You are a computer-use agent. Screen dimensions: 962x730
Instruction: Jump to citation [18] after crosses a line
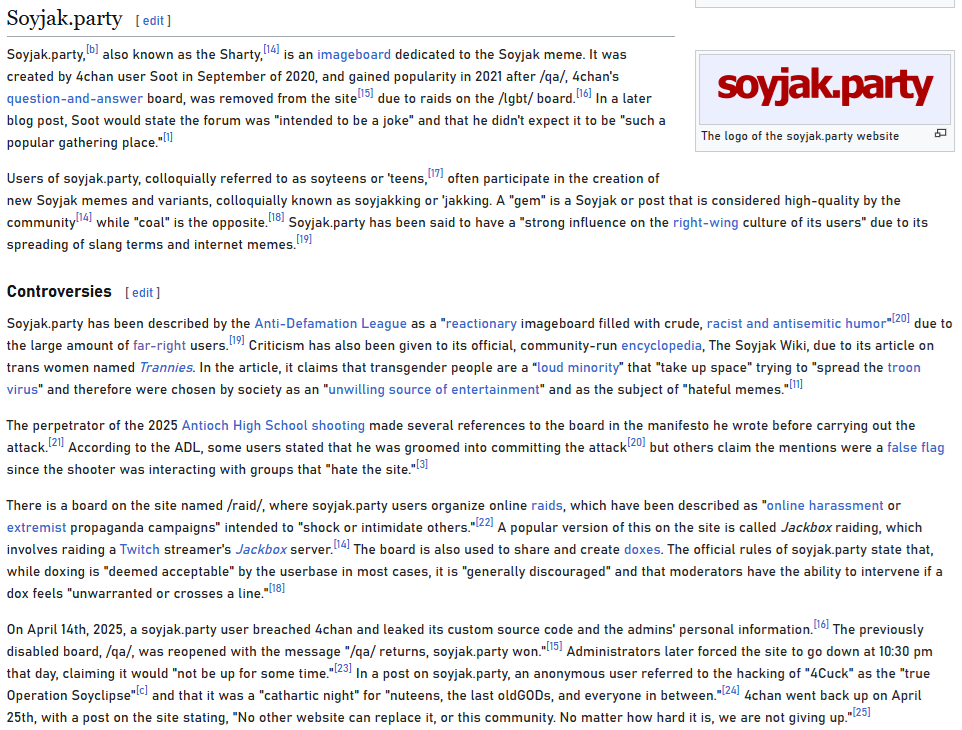277,590
